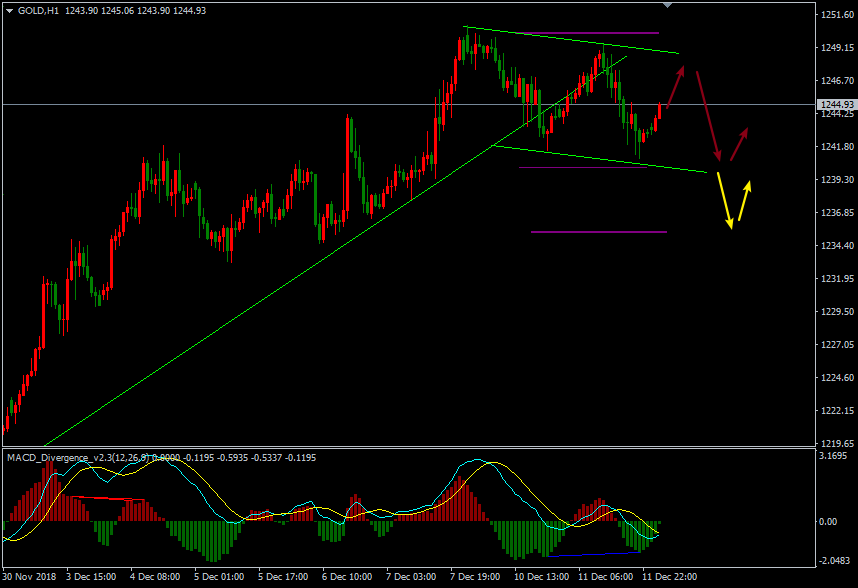Select the lower purple horizontal line
Viewport: 858px width, 588px height.
(x=598, y=232)
